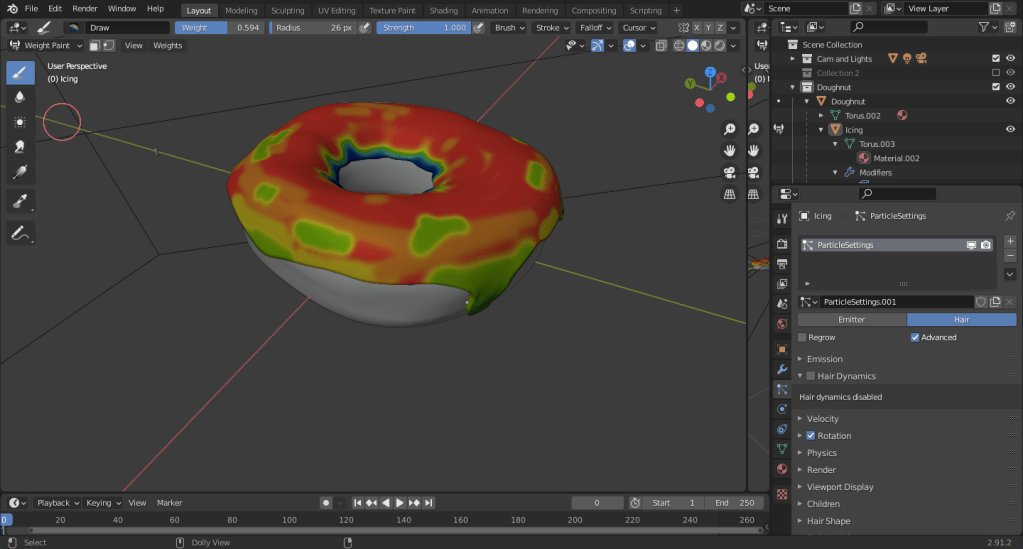This screenshot has width=1023, height=549.
Task: Select the Draw brush tool
Action: [19, 73]
